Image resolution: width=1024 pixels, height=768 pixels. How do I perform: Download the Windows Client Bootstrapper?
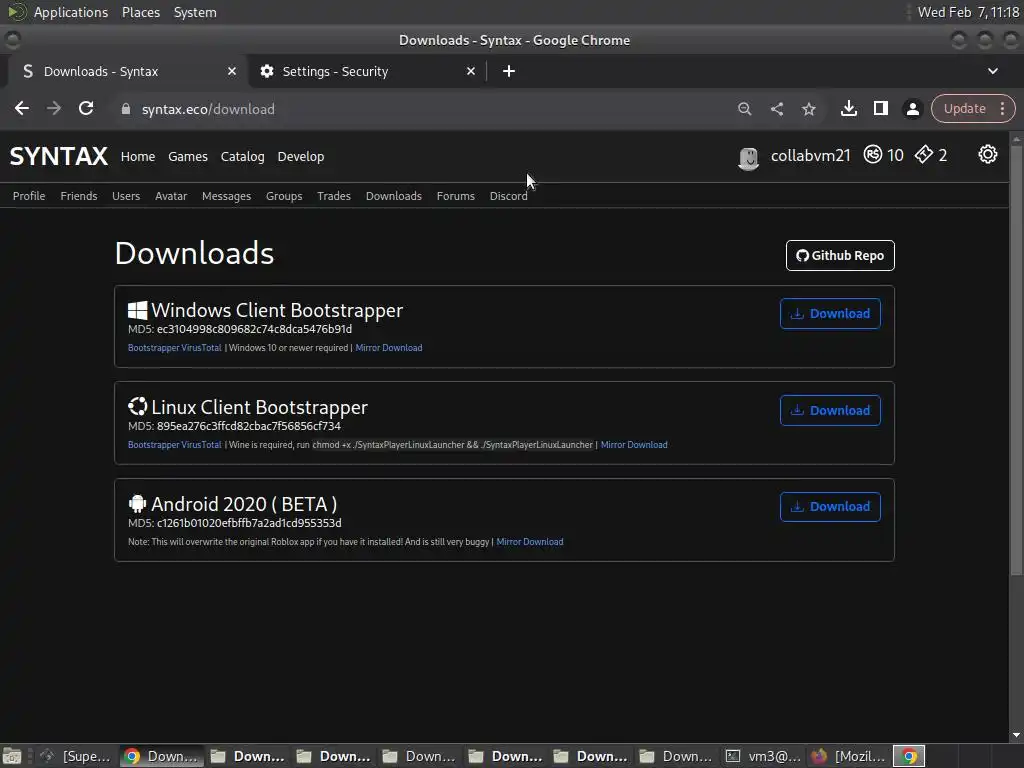pos(830,313)
